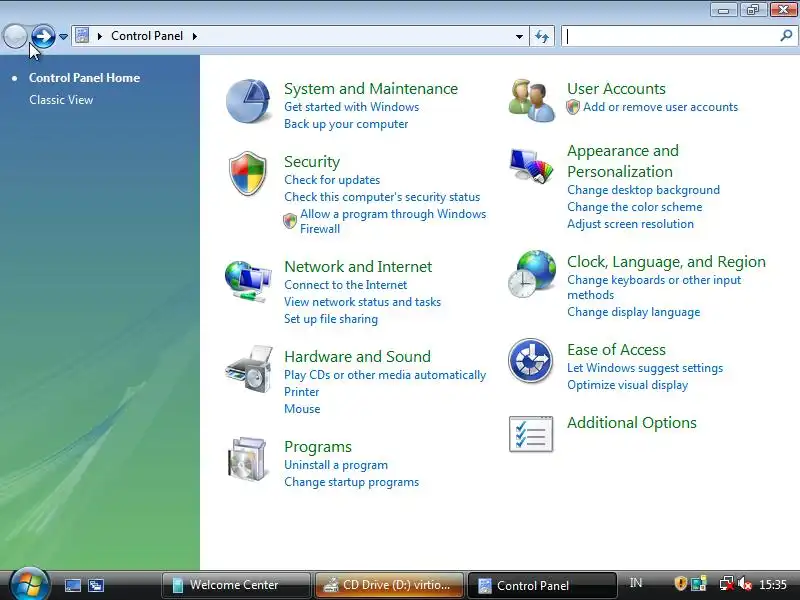Switch to CD Drive (D:) taskbar window
This screenshot has width=800, height=600.
(389, 585)
